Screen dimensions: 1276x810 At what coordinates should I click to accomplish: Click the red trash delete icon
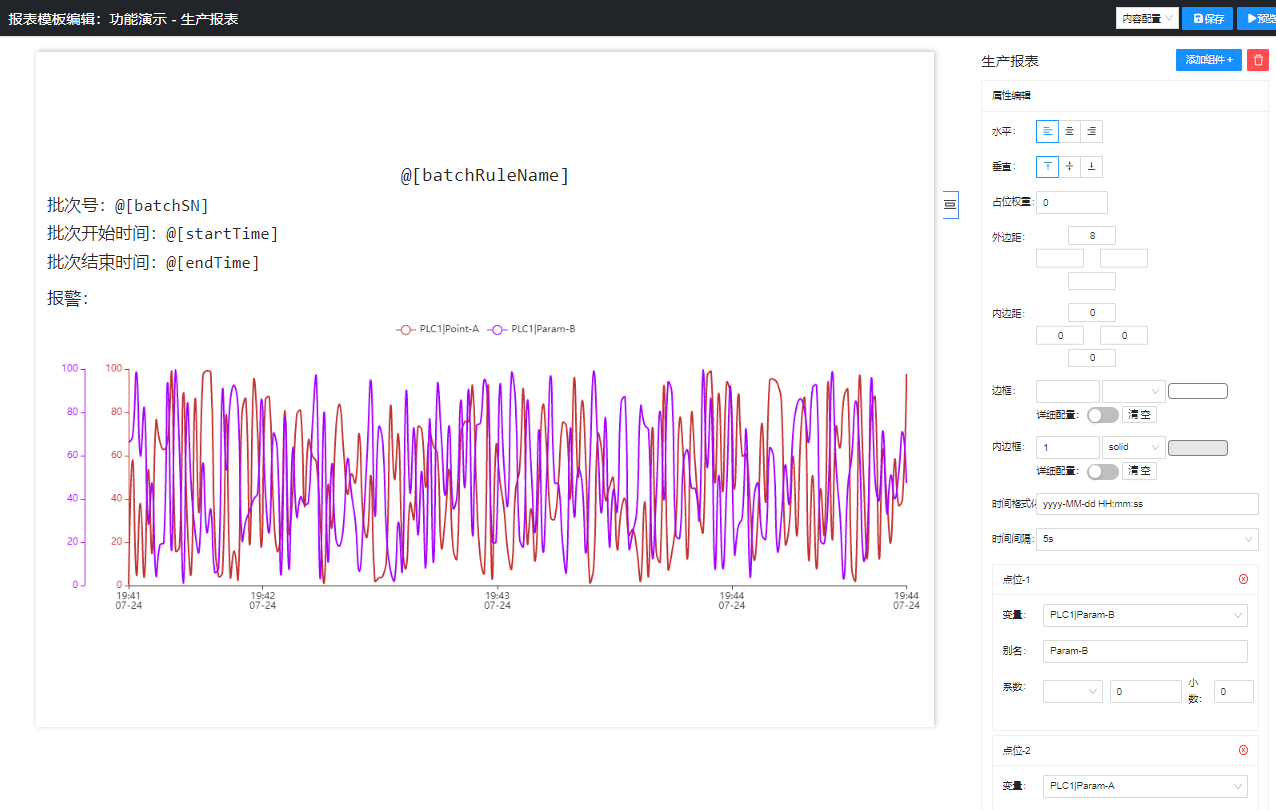point(1258,60)
